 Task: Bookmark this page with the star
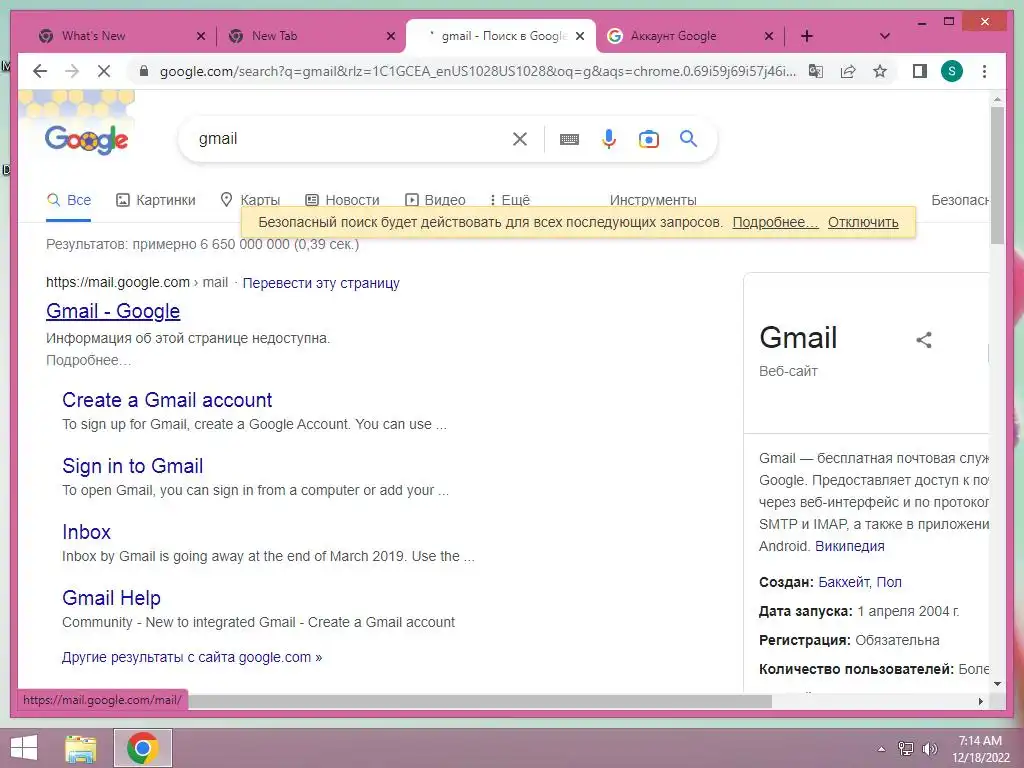[880, 71]
